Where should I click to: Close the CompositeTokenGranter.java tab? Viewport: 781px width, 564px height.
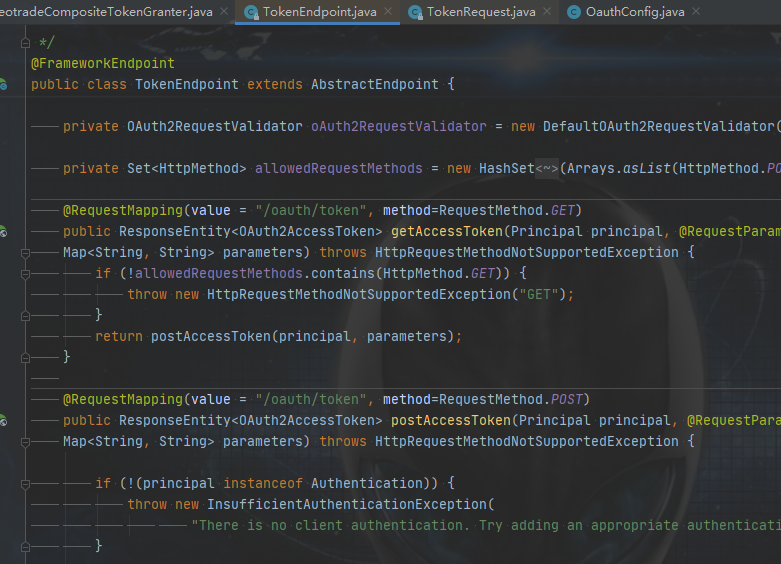point(224,11)
